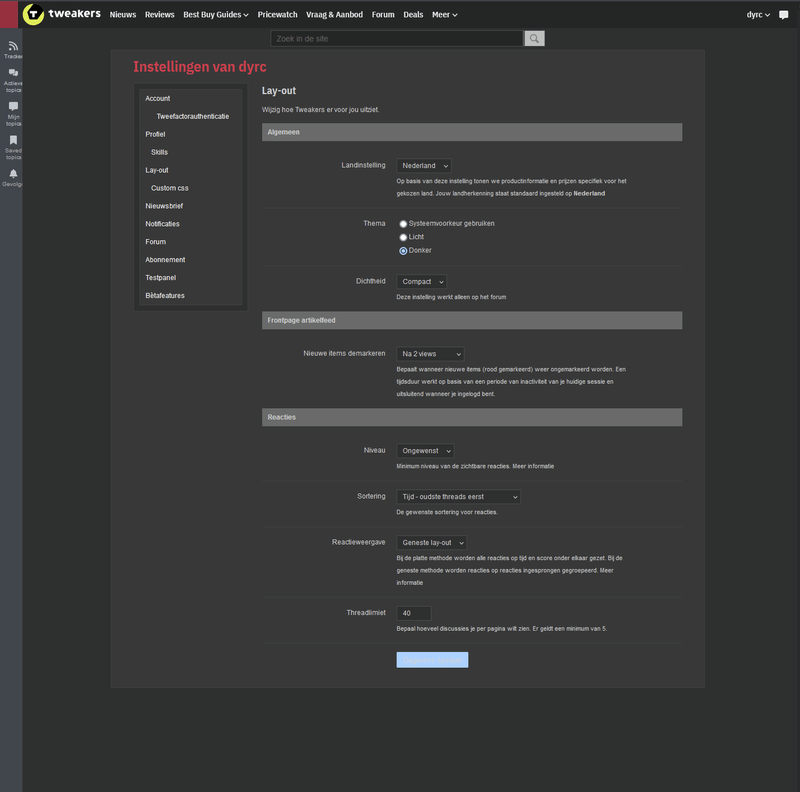Click the blue save button
The image size is (800, 792).
coord(432,660)
